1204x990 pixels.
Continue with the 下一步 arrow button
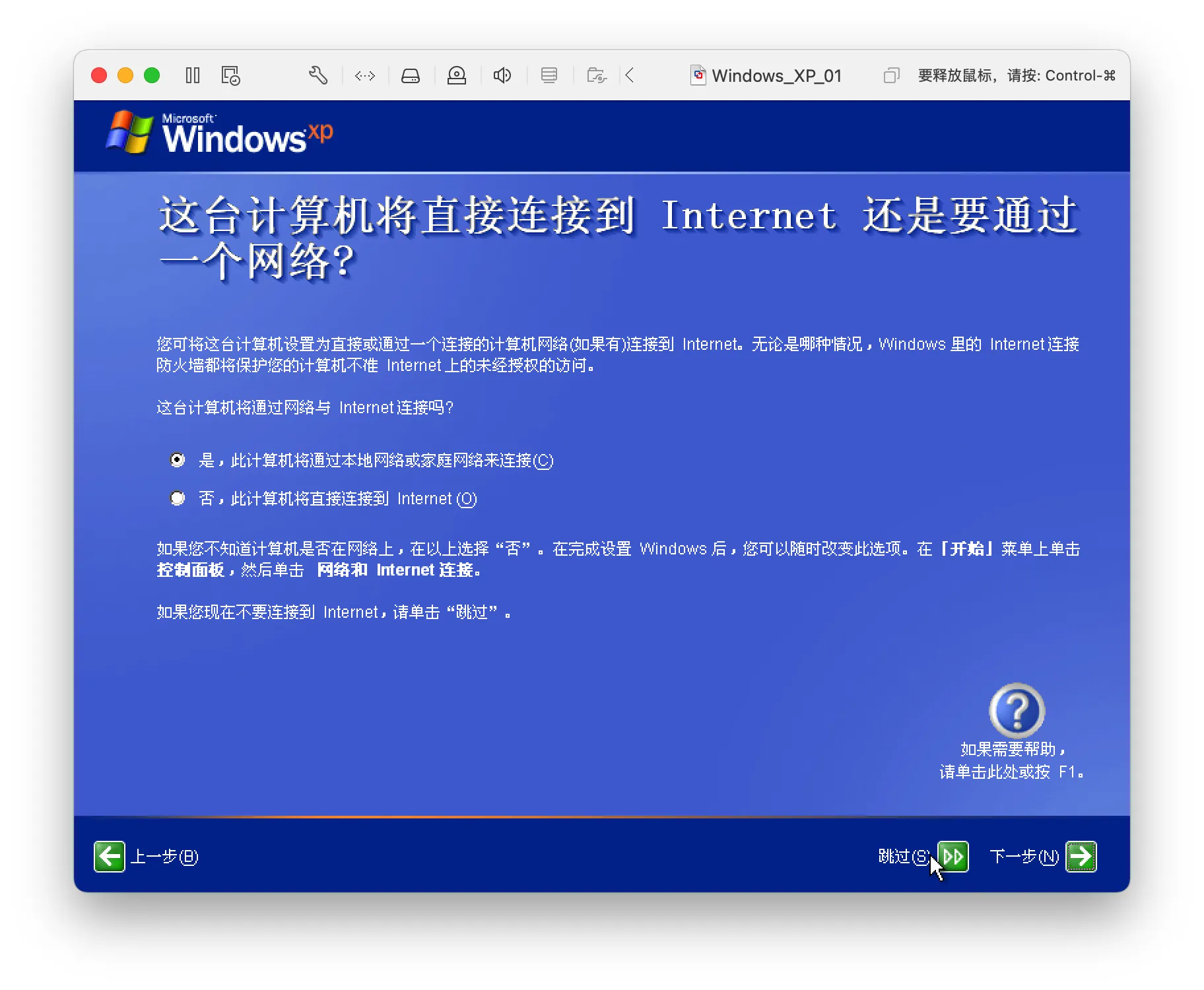coord(1081,857)
